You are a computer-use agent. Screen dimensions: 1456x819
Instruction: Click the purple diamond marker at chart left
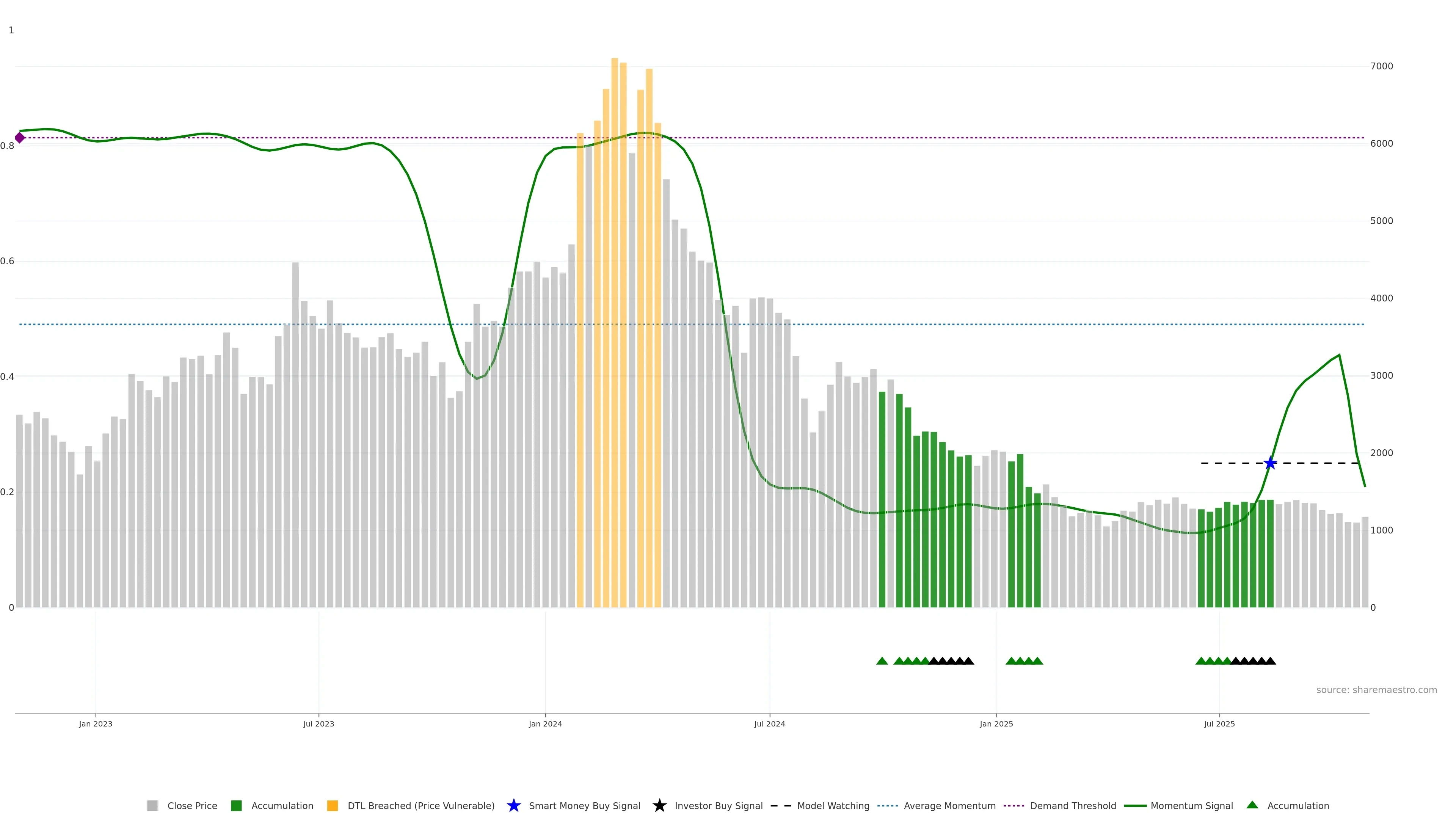tap(20, 137)
